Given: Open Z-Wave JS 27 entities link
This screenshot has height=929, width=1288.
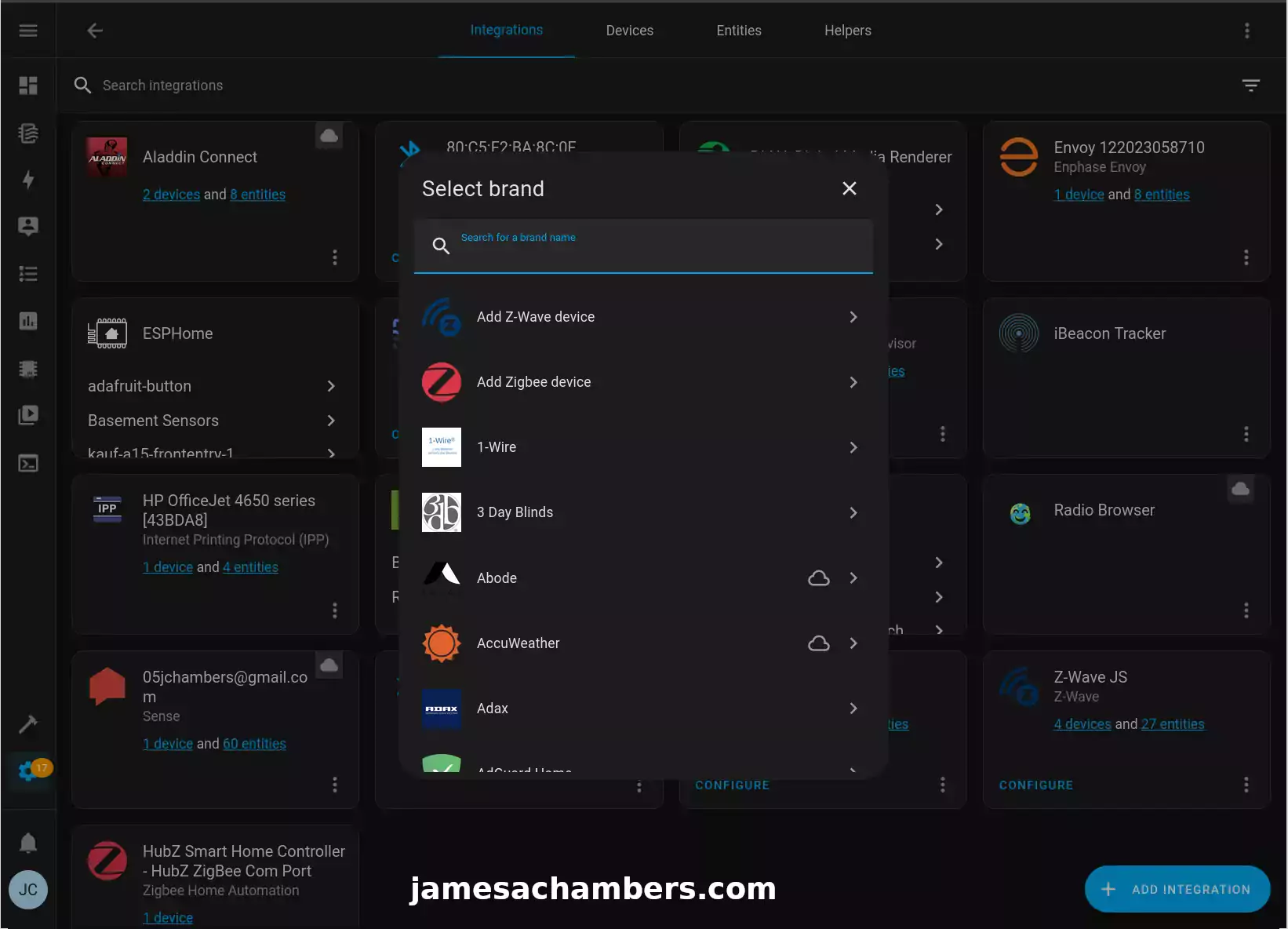Looking at the screenshot, I should 1173,724.
